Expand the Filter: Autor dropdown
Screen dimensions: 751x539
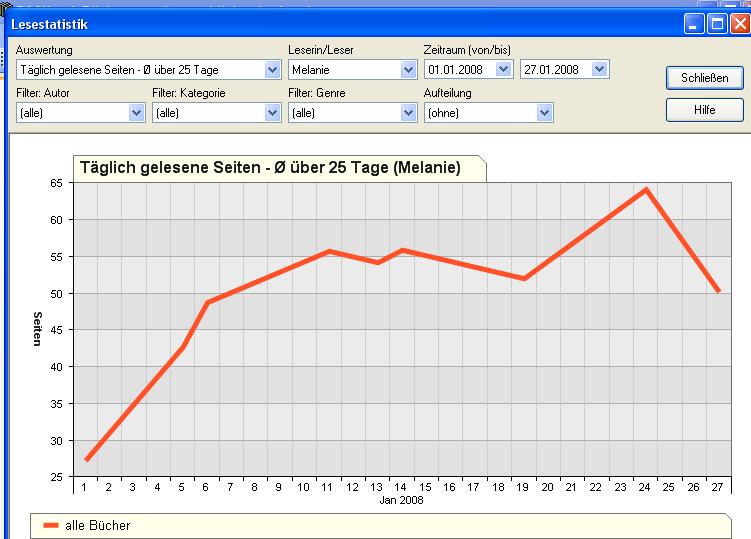pos(137,113)
